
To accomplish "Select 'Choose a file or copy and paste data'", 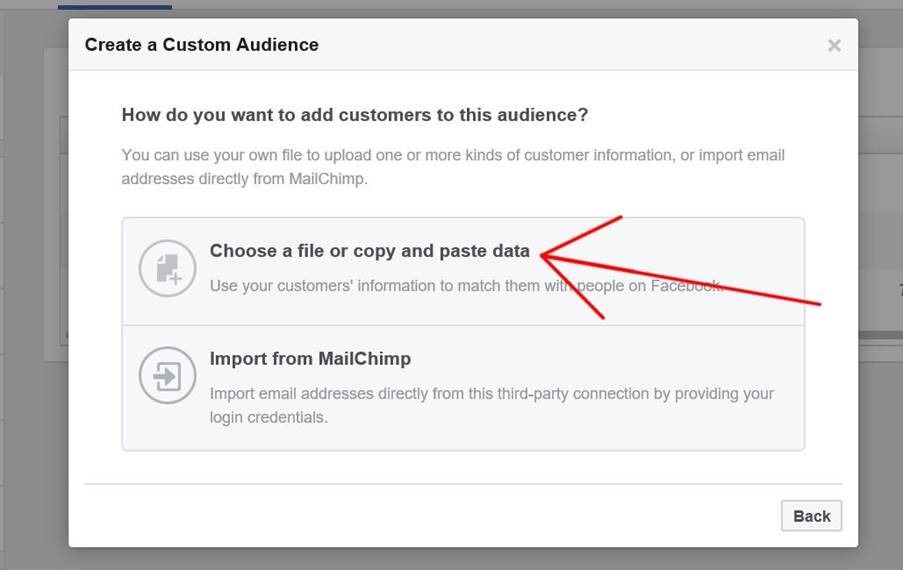I will point(369,251).
